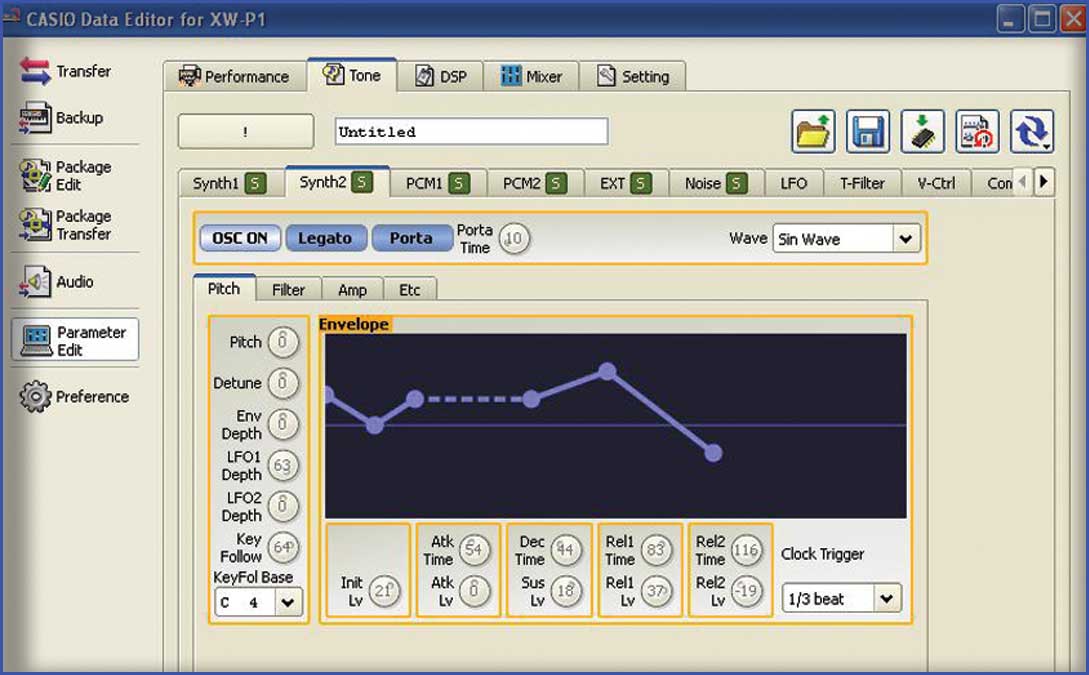Click the floppy disk save icon
This screenshot has width=1089, height=675.
(867, 131)
